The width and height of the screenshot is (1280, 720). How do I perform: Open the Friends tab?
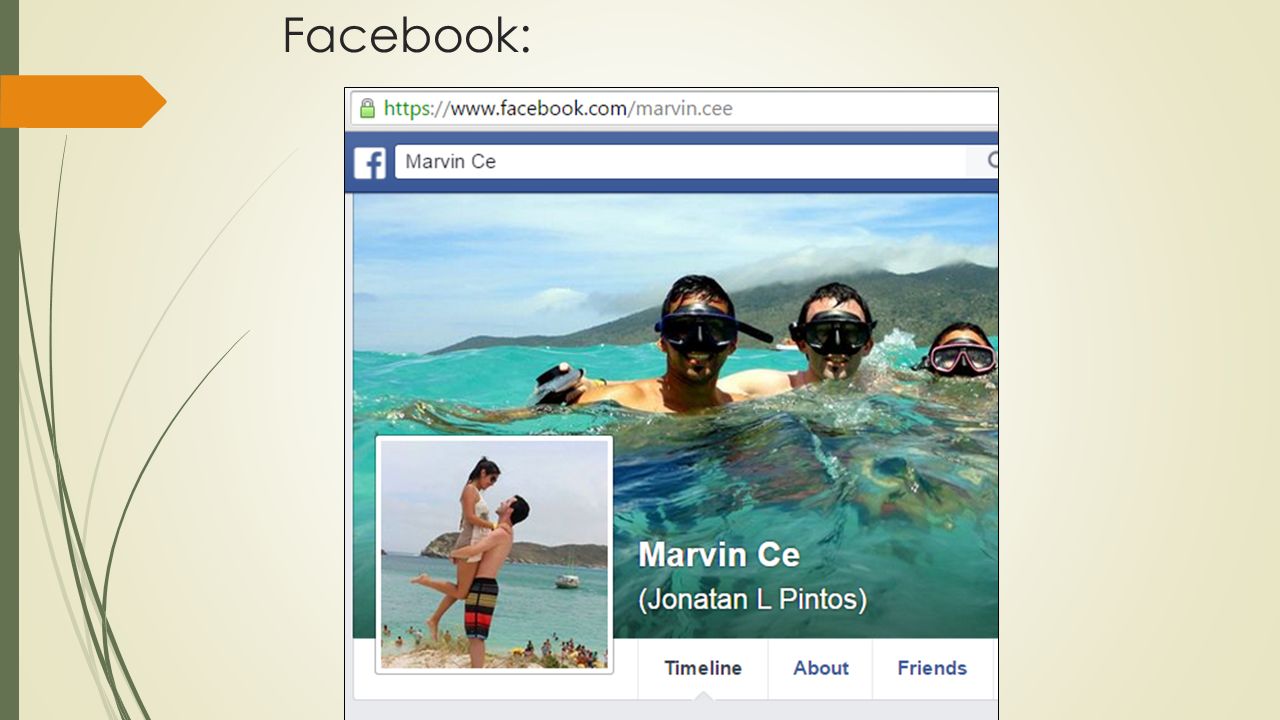932,668
